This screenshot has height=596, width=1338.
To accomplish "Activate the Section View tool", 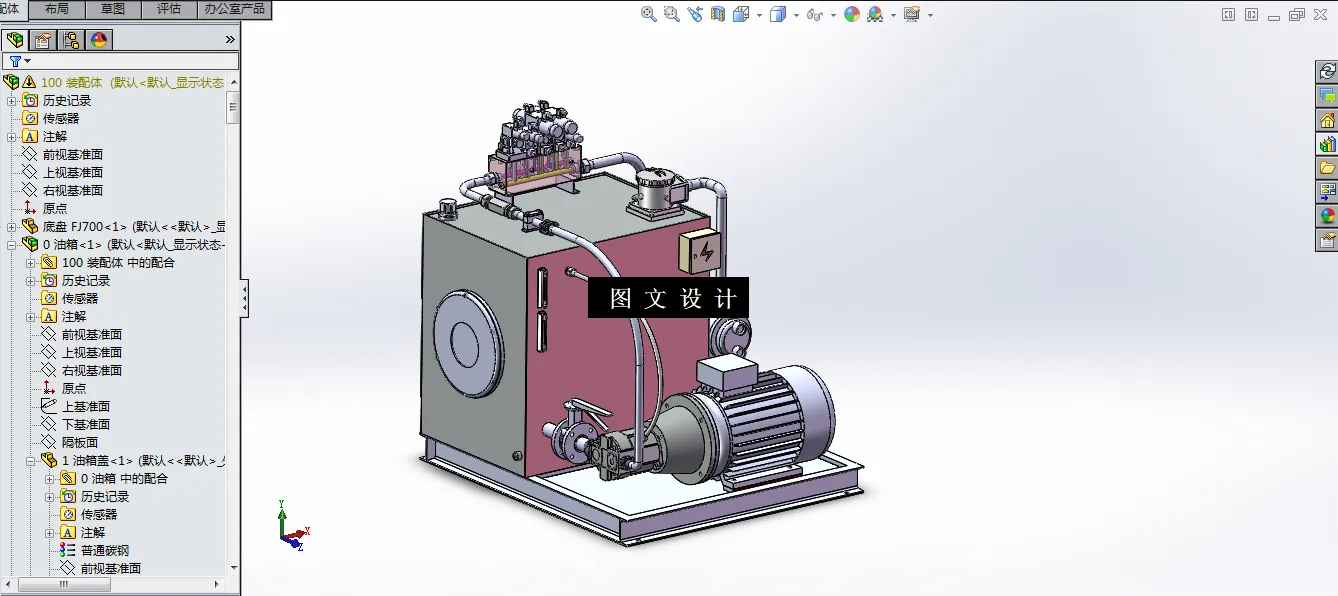I will pos(718,14).
